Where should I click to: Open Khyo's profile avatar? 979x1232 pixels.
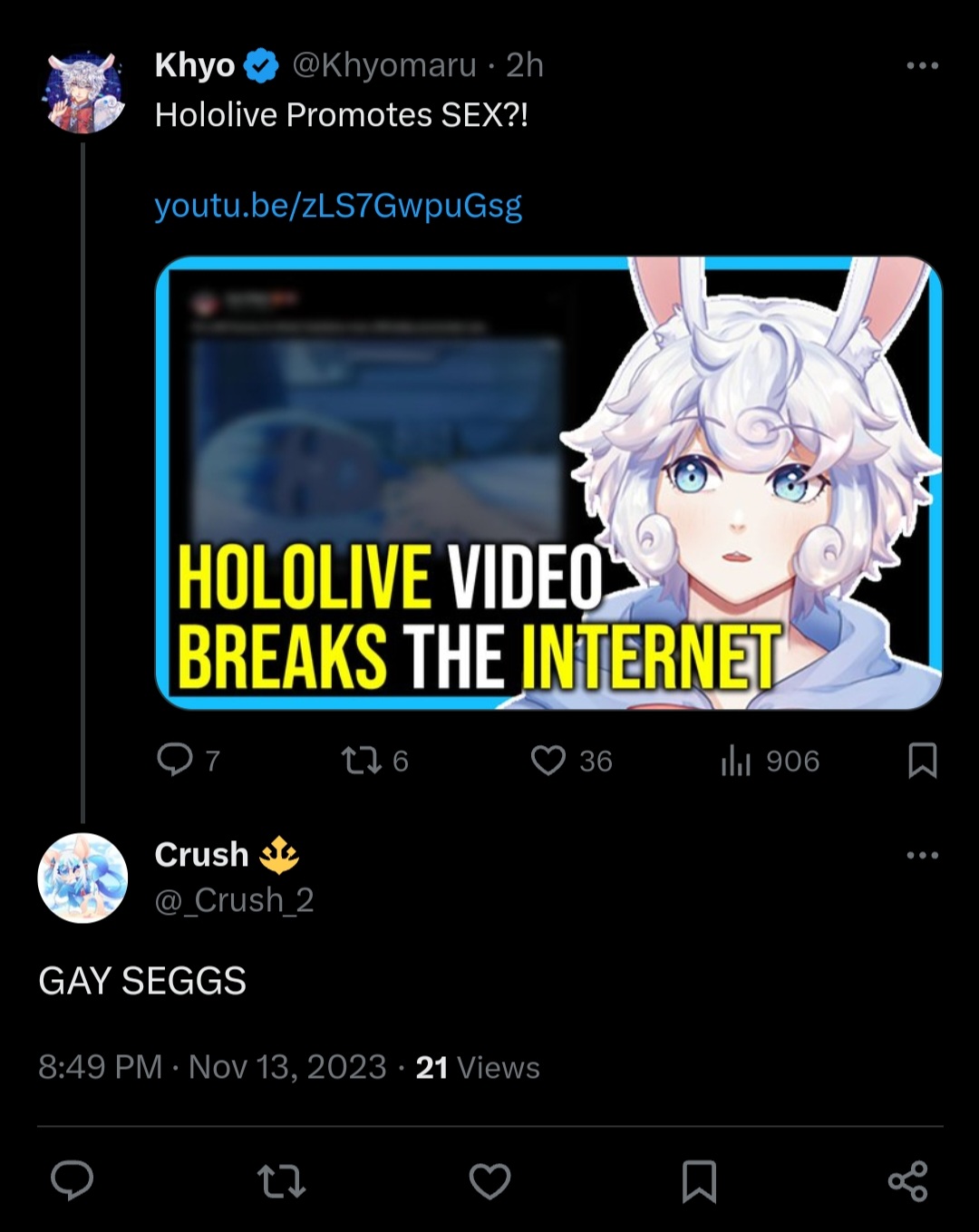point(84,92)
